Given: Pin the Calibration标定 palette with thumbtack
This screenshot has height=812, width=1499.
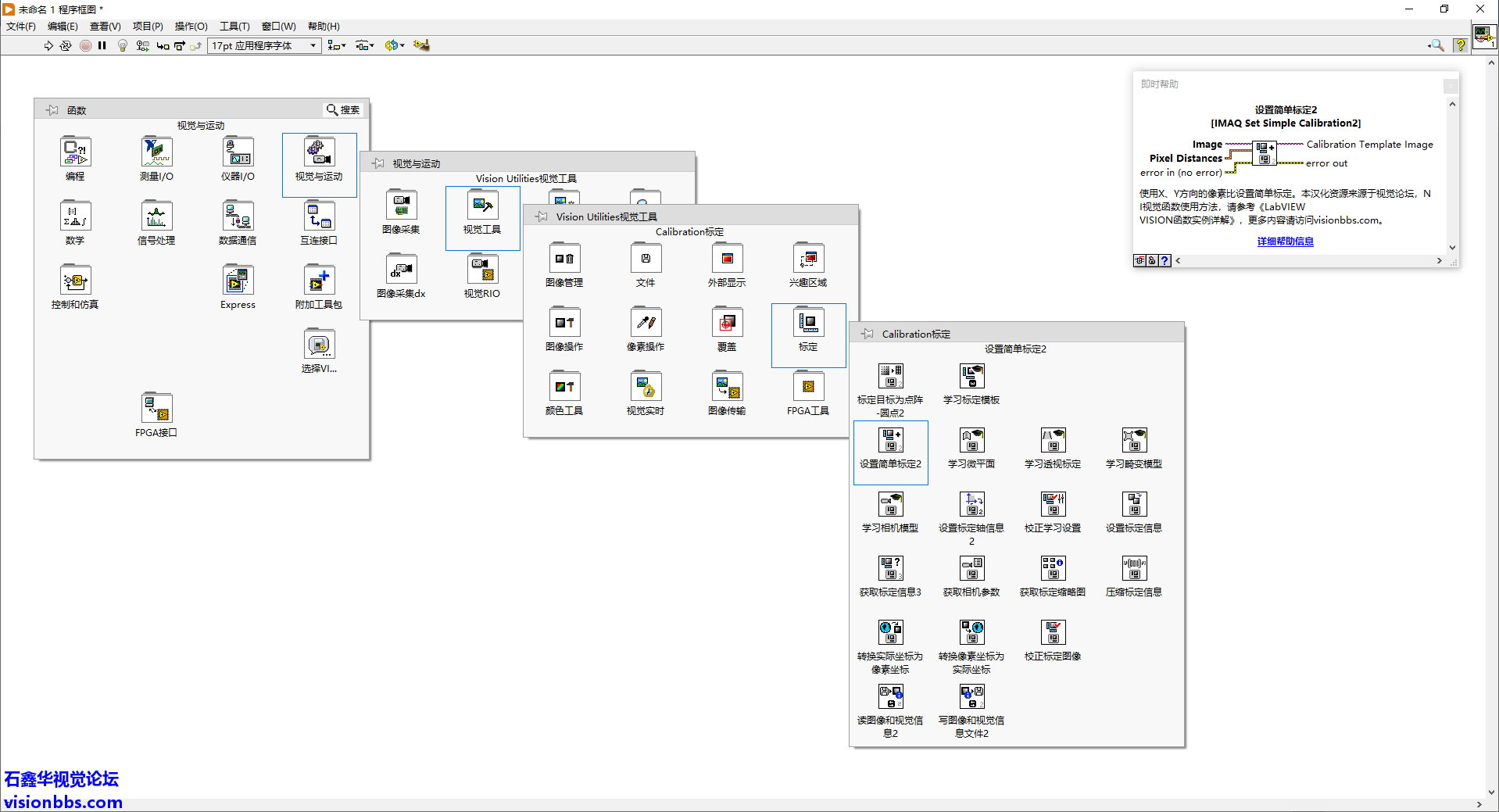Looking at the screenshot, I should [x=868, y=334].
